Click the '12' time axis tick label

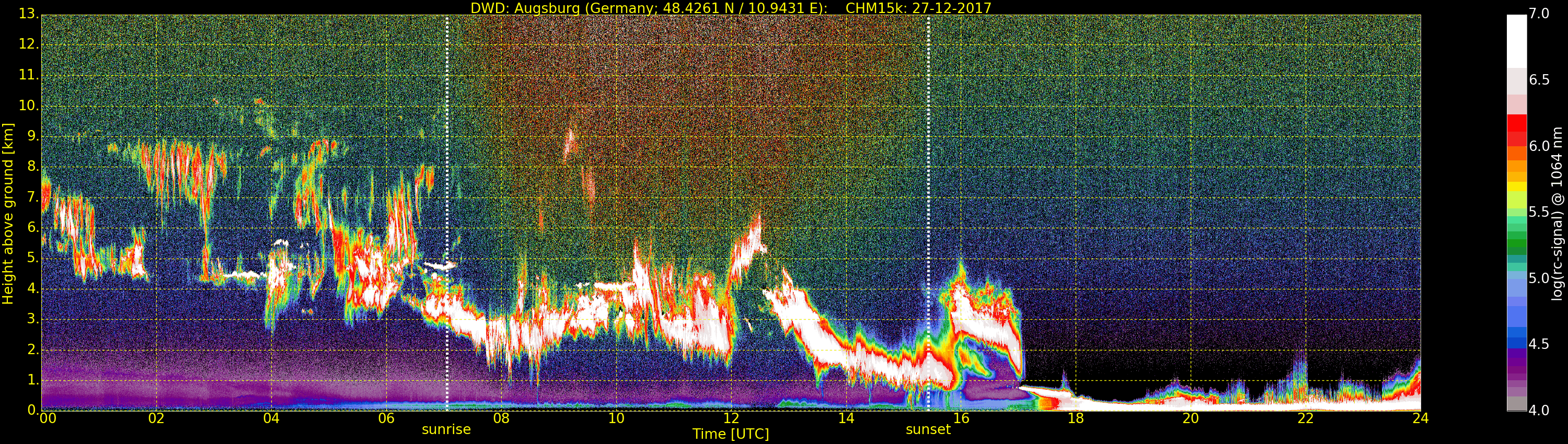pos(731,418)
